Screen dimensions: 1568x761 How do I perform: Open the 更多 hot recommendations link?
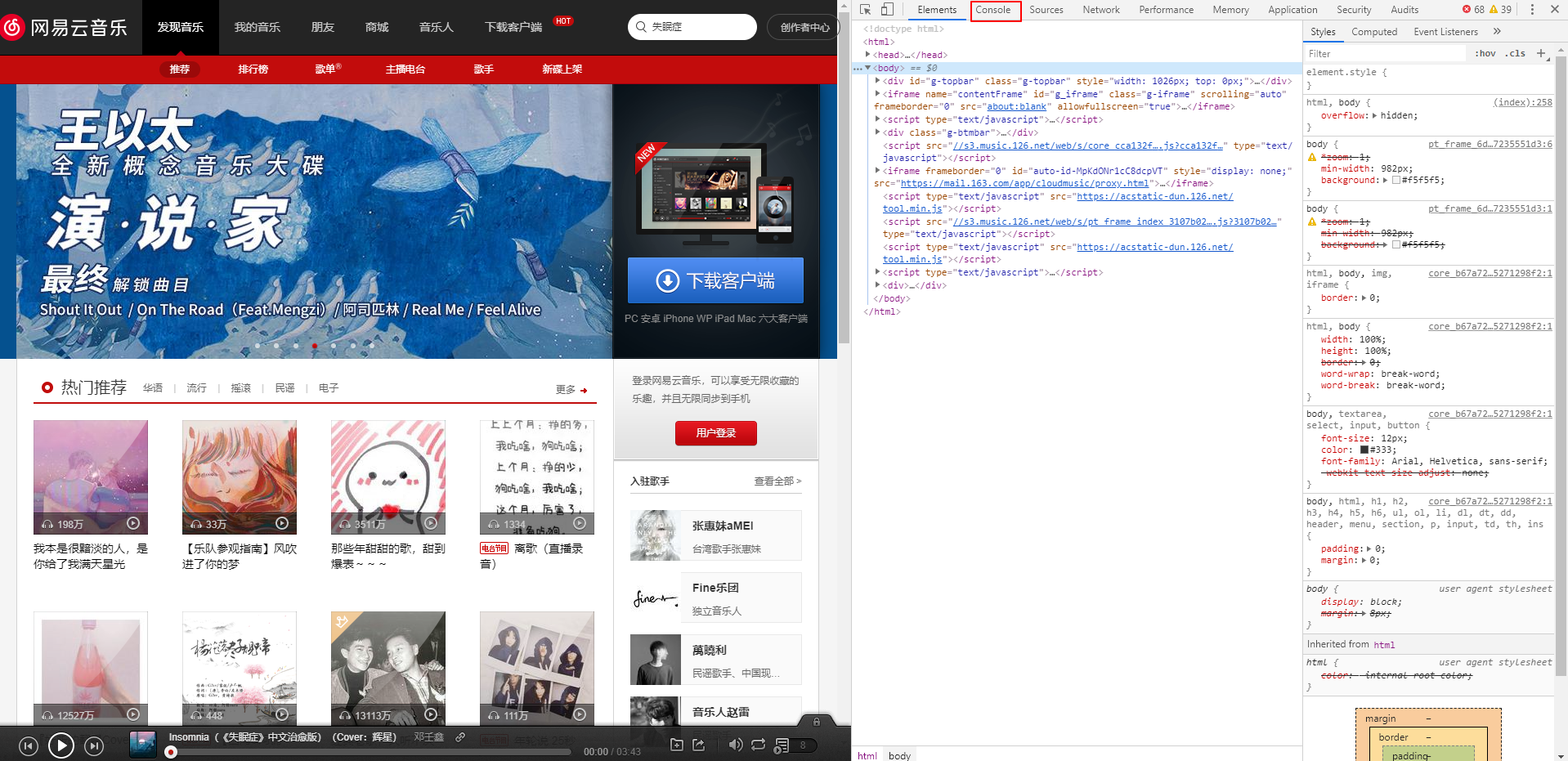[571, 390]
